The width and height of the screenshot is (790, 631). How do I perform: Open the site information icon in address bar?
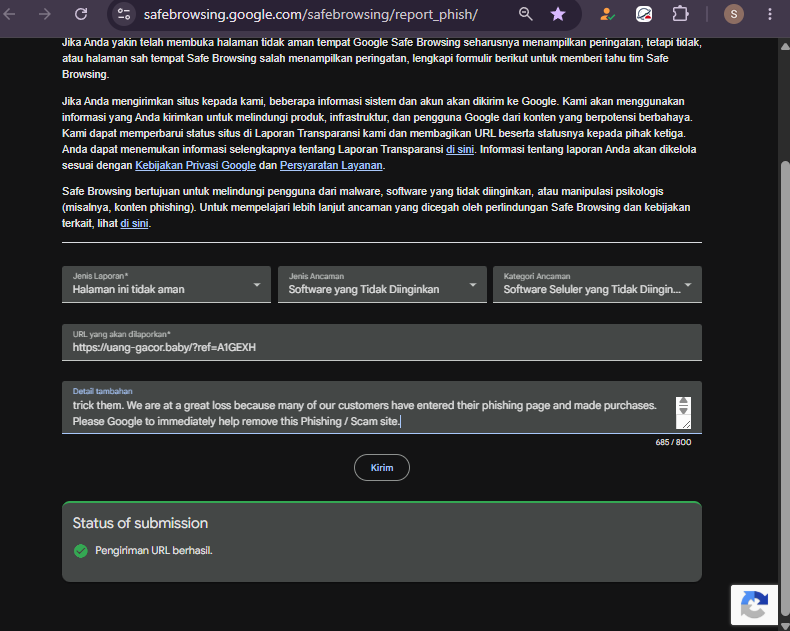(124, 14)
